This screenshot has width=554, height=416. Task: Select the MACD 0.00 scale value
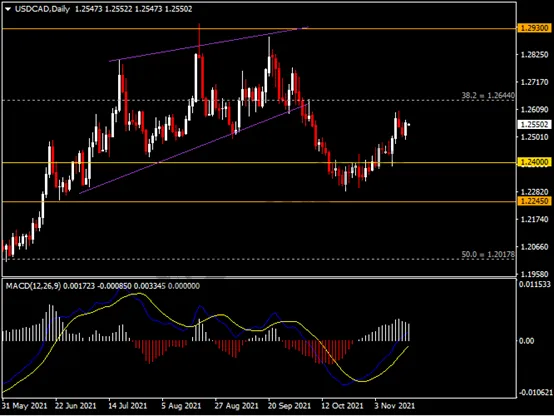pyautogui.click(x=526, y=341)
